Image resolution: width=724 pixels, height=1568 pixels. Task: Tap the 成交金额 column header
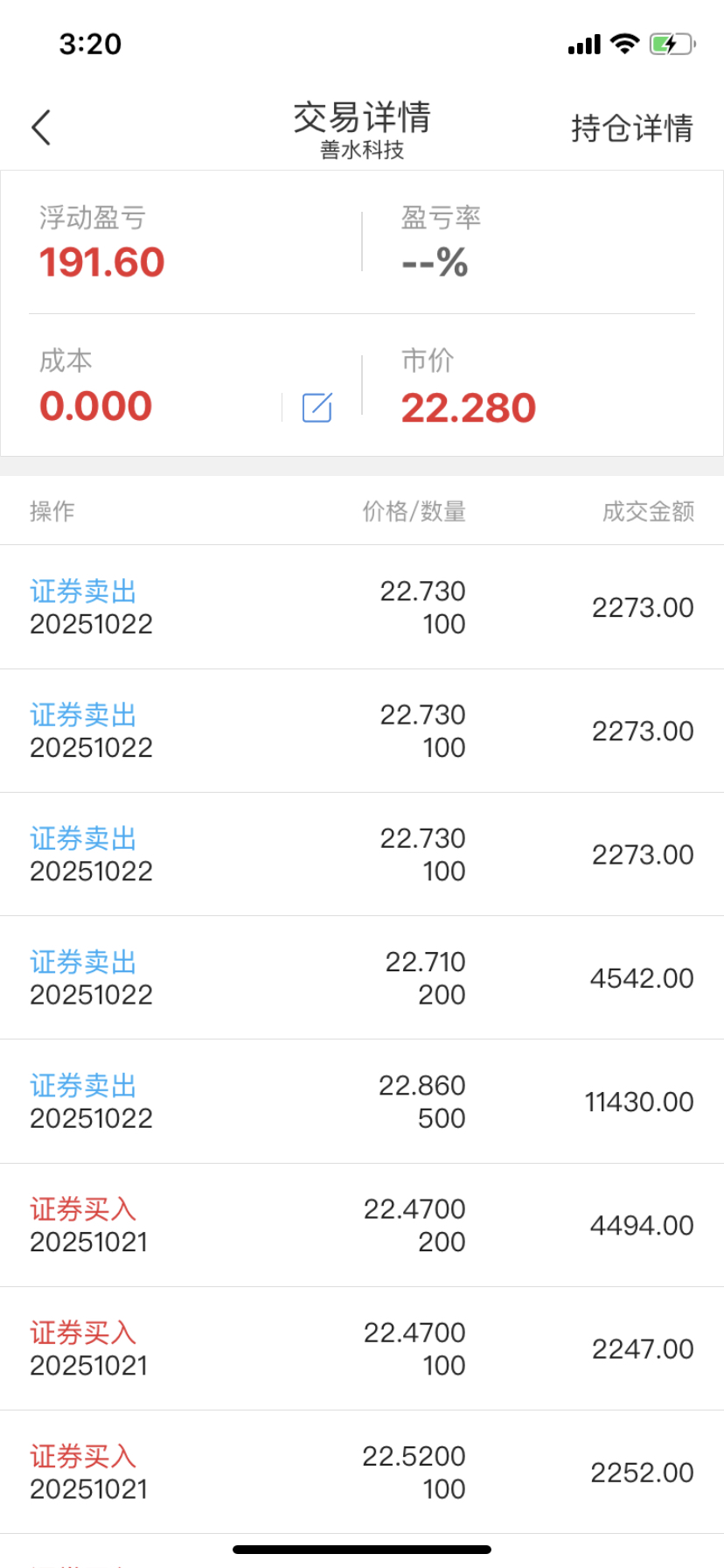648,511
